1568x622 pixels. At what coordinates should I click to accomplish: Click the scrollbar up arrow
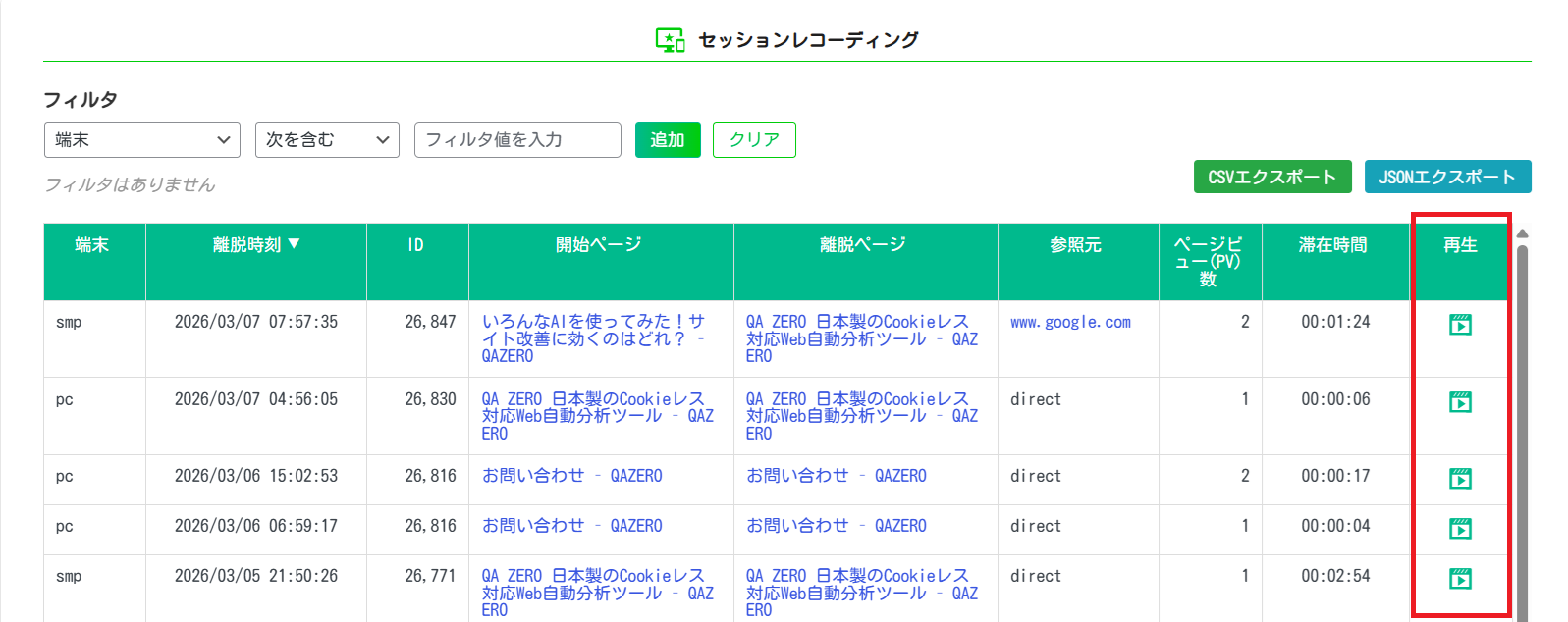click(1522, 233)
